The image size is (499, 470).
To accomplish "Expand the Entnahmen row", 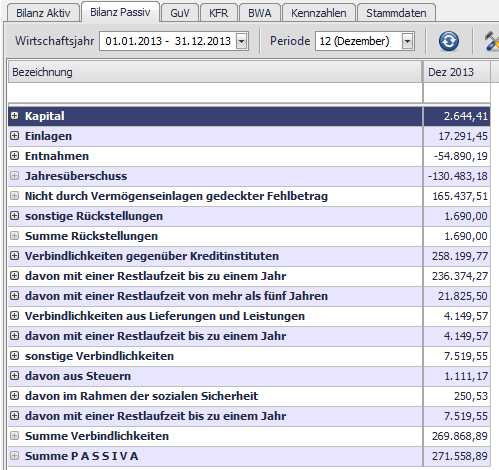I will (14, 156).
